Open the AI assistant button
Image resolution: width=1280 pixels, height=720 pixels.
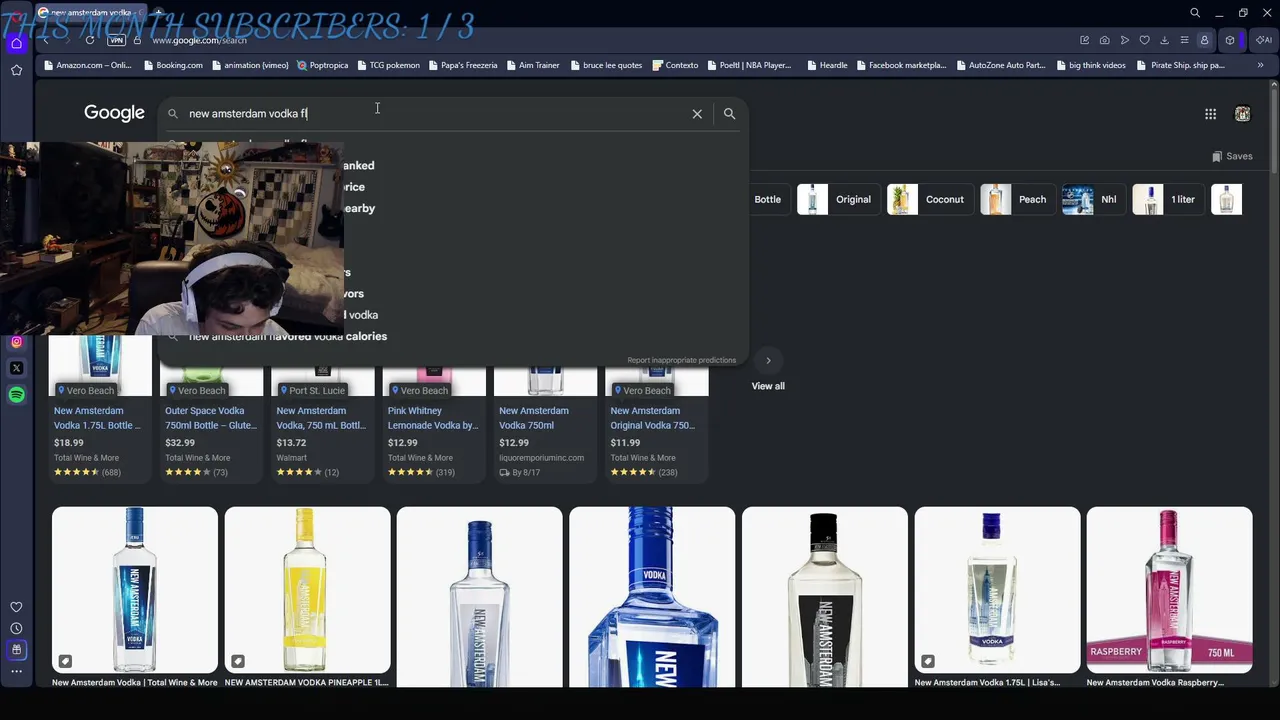click(1262, 40)
